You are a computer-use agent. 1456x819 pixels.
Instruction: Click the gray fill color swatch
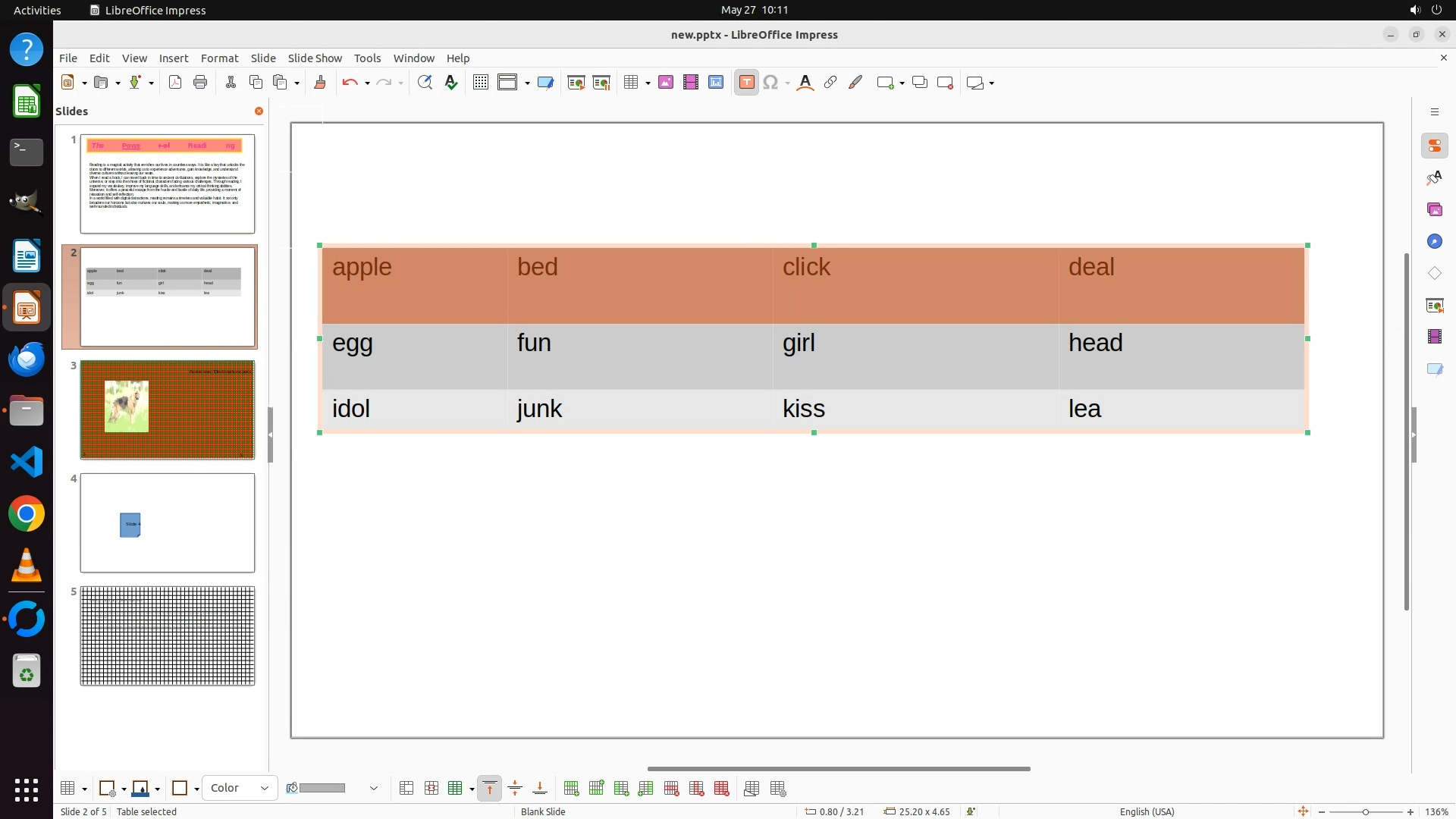322,789
